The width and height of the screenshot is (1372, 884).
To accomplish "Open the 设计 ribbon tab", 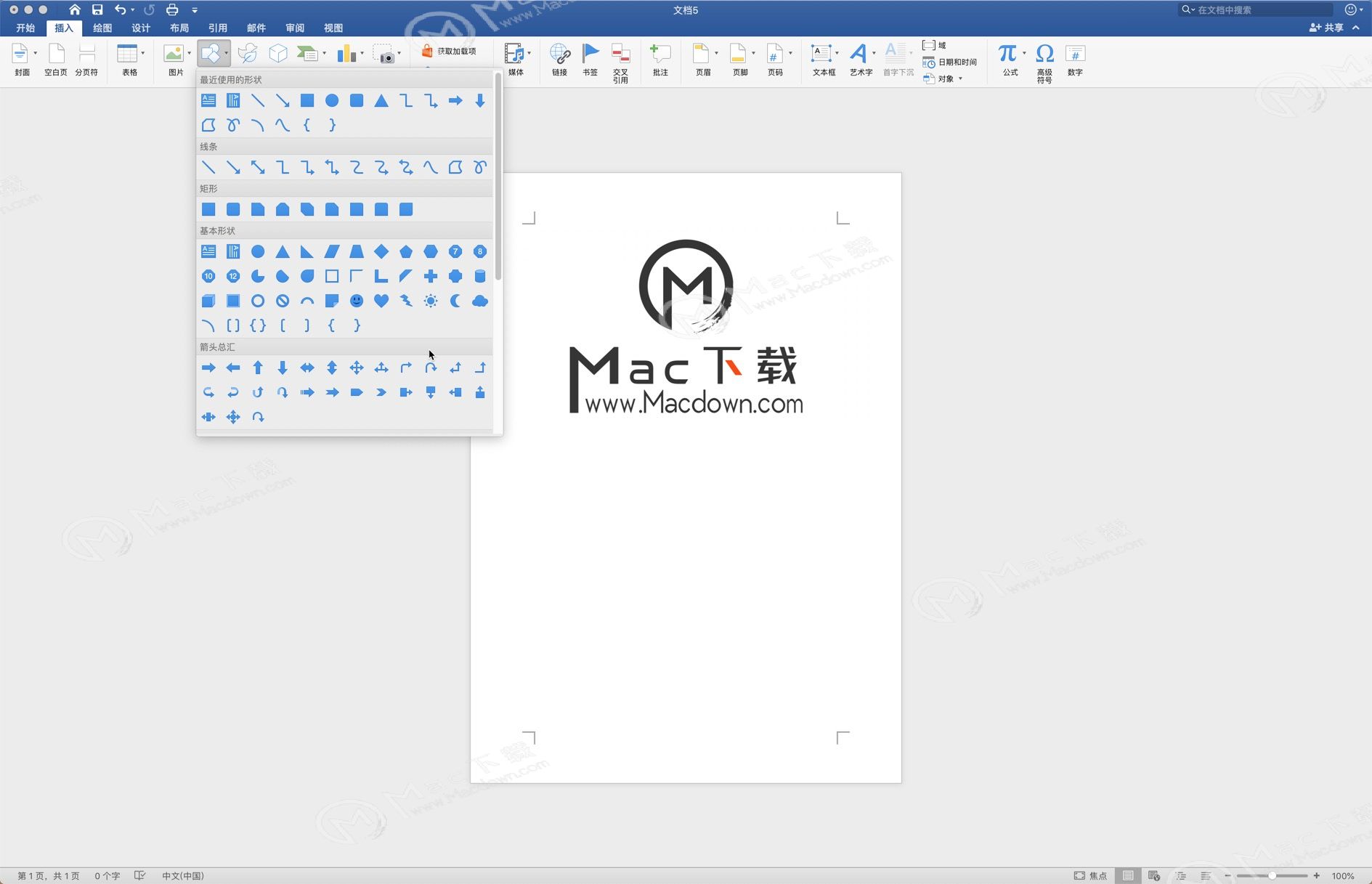I will coord(141,28).
